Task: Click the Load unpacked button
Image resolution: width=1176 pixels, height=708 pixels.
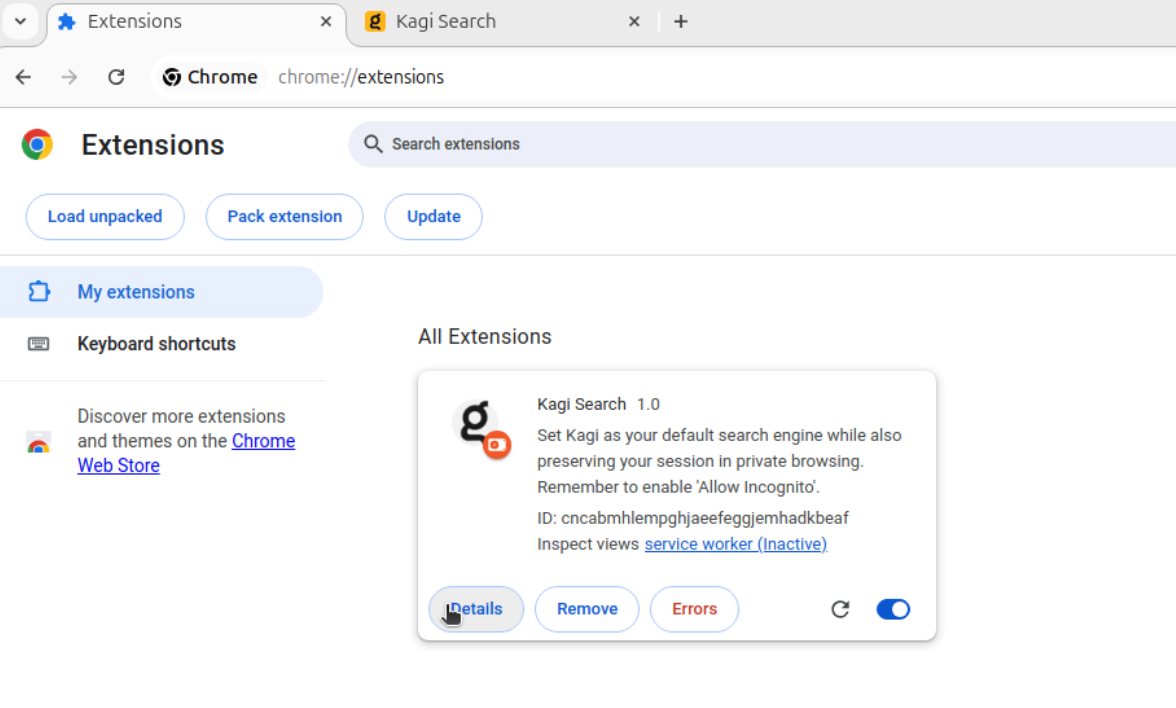Action: [105, 217]
